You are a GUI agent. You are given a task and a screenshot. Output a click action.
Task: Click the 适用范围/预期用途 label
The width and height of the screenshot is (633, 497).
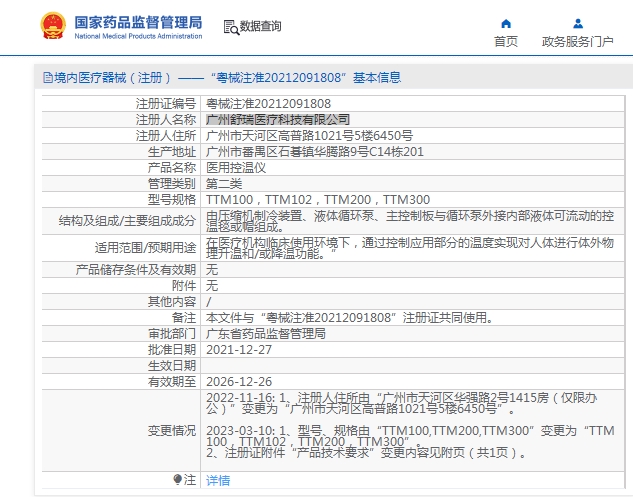[x=145, y=247]
